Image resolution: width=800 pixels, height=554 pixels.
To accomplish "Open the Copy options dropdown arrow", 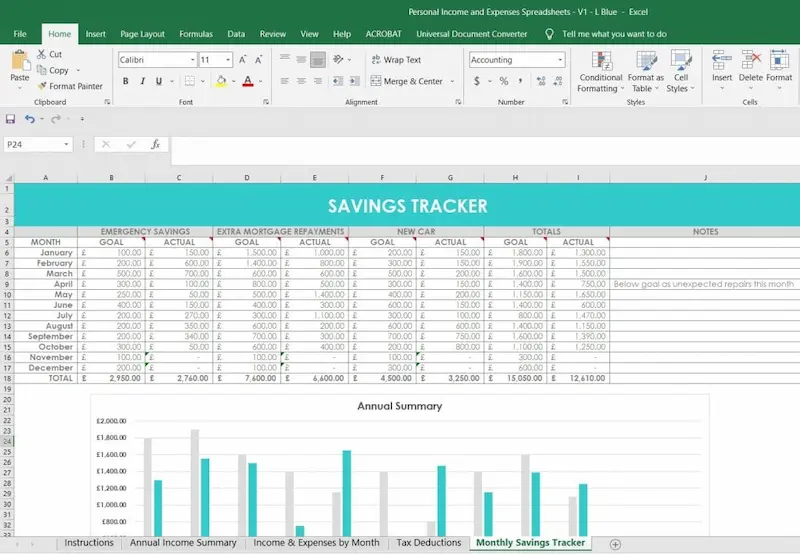I will [x=78, y=70].
